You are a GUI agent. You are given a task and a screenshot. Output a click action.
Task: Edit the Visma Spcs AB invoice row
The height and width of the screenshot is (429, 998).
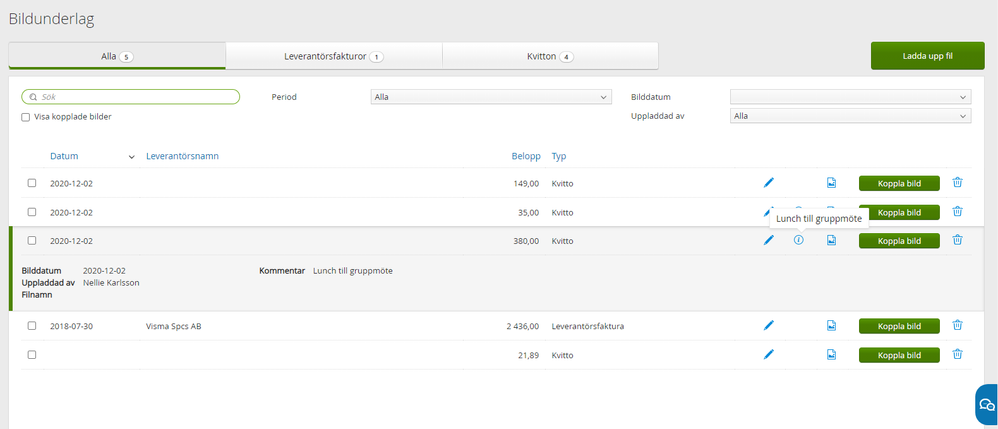click(x=769, y=325)
